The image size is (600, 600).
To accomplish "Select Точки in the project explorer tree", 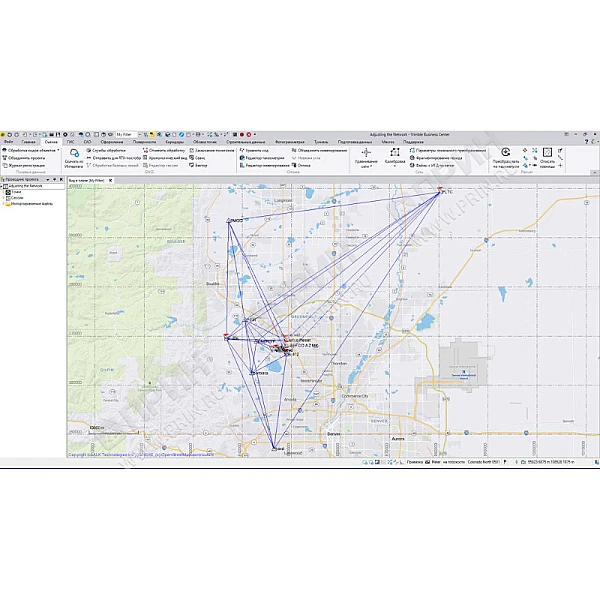I will (18, 192).
